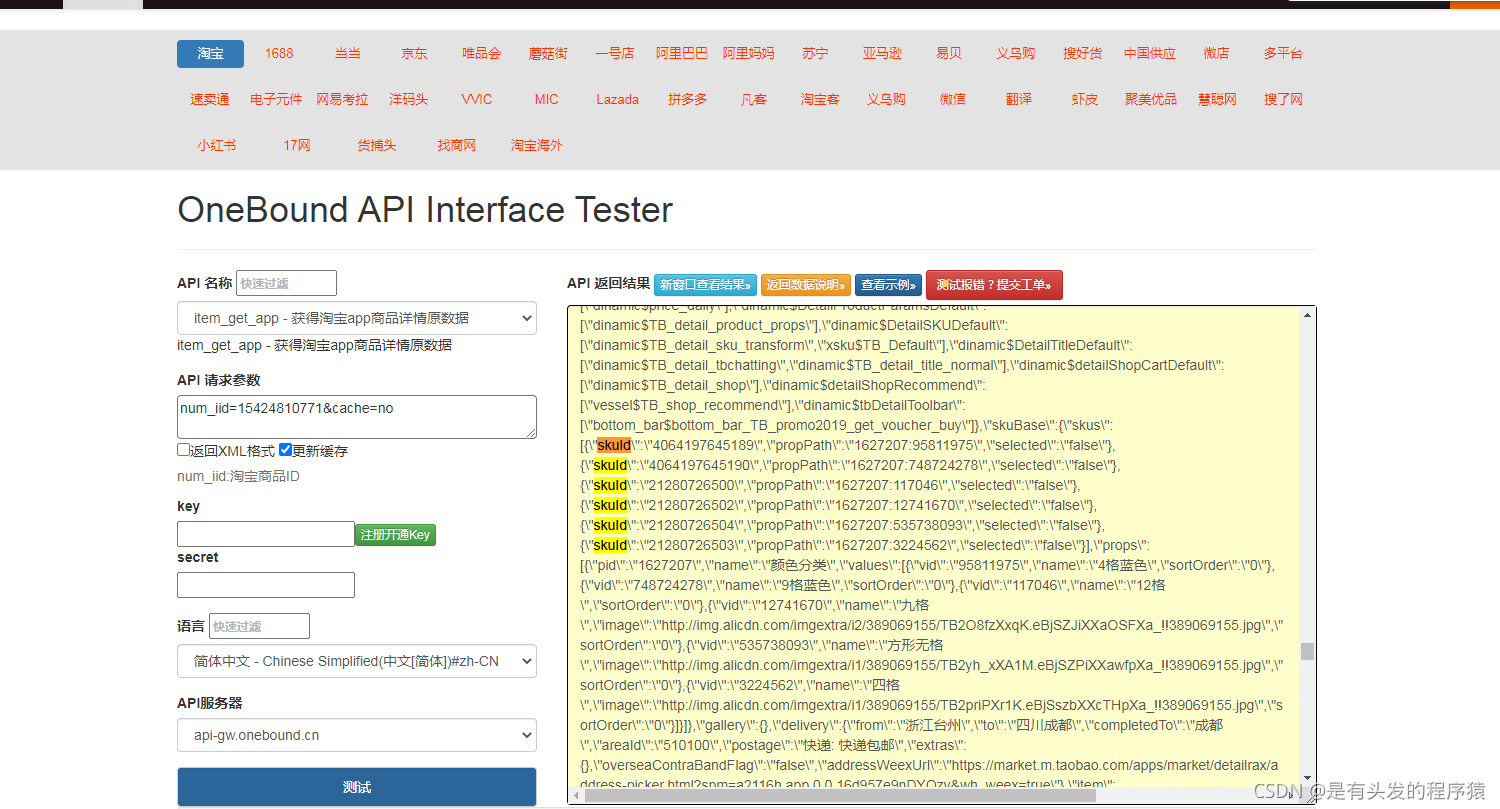The image size is (1500, 809).
Task: Switch to the 速卖通 tab
Action: pos(210,100)
